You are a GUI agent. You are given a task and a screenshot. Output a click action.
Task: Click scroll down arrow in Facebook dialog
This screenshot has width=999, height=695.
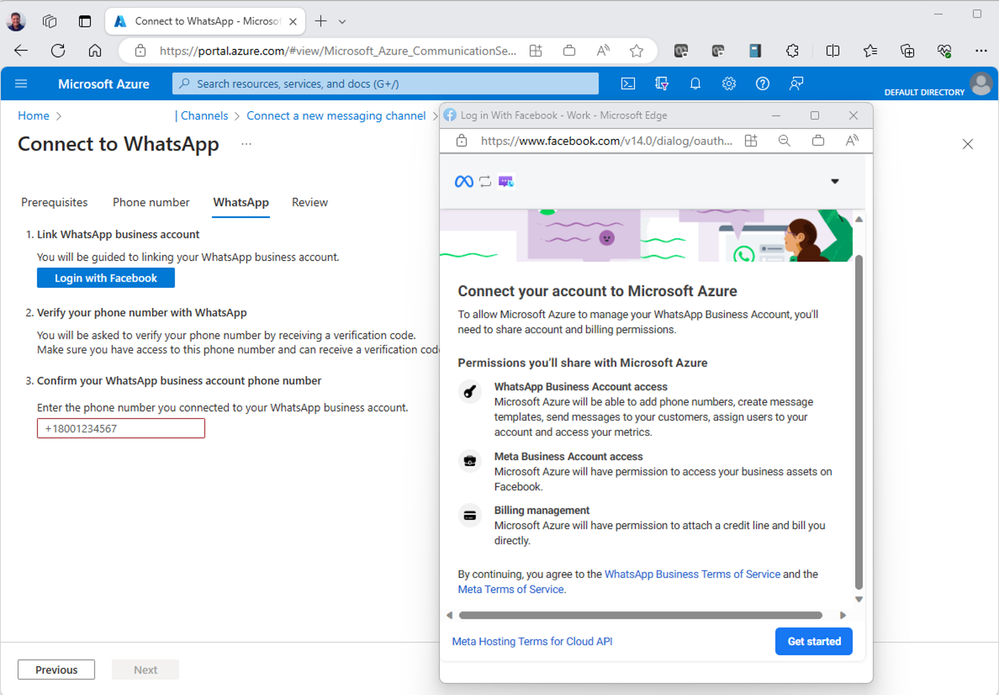coord(859,599)
